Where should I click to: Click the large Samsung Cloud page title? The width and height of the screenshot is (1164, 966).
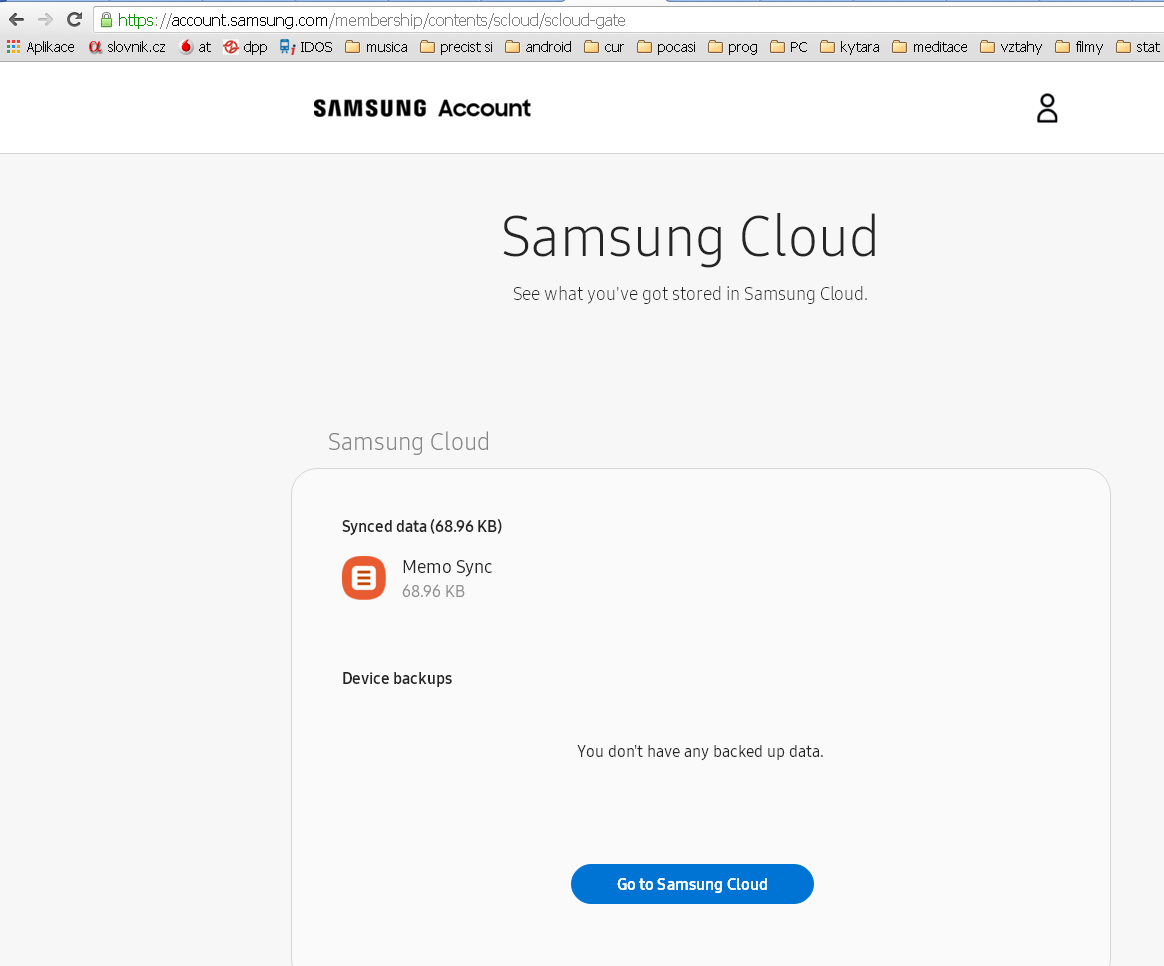coord(690,237)
